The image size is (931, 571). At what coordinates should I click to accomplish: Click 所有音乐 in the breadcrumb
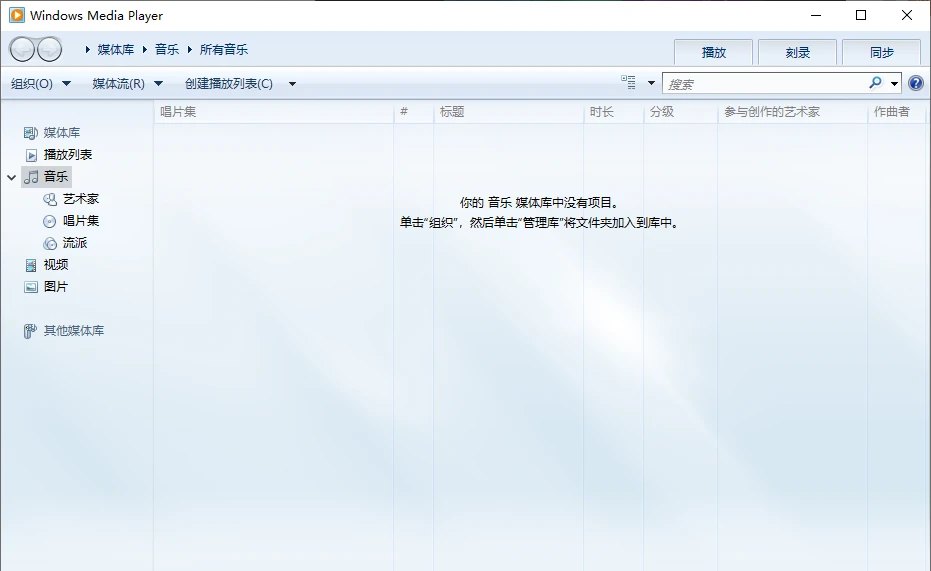[x=224, y=50]
